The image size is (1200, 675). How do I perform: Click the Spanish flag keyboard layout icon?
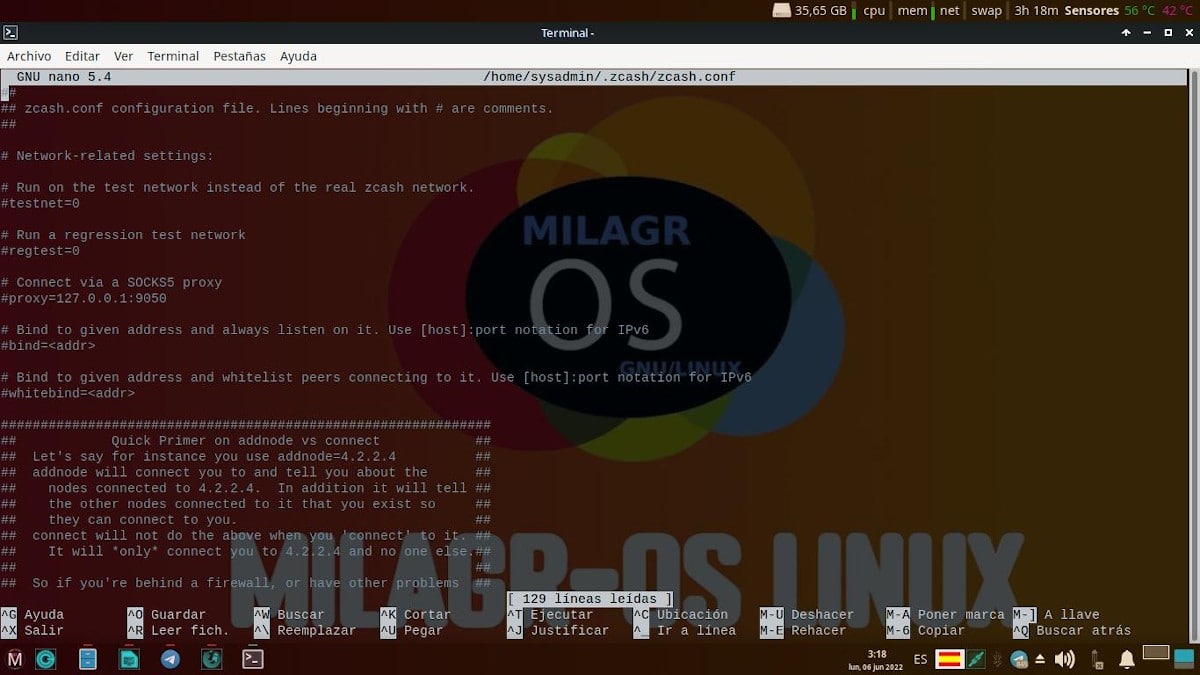[x=949, y=659]
